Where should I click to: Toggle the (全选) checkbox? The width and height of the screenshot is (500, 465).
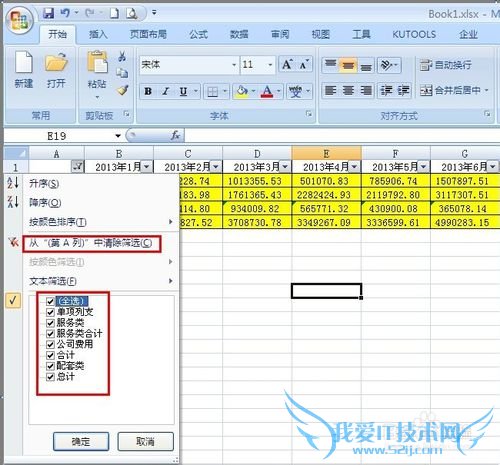50,301
